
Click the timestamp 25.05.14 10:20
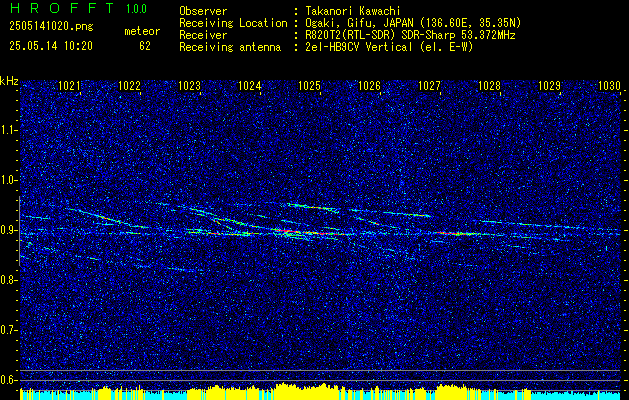[51, 46]
